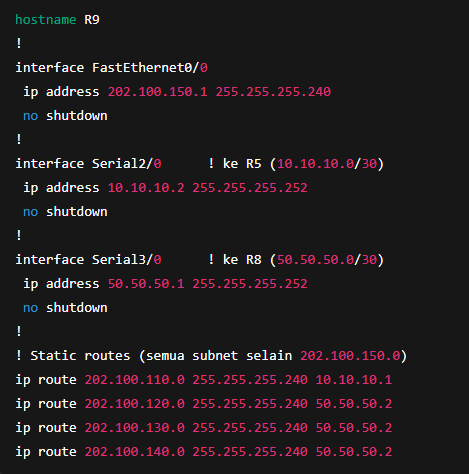This screenshot has width=469, height=474.
Task: Select route destination '202.100.140.0'
Action: (x=134, y=452)
